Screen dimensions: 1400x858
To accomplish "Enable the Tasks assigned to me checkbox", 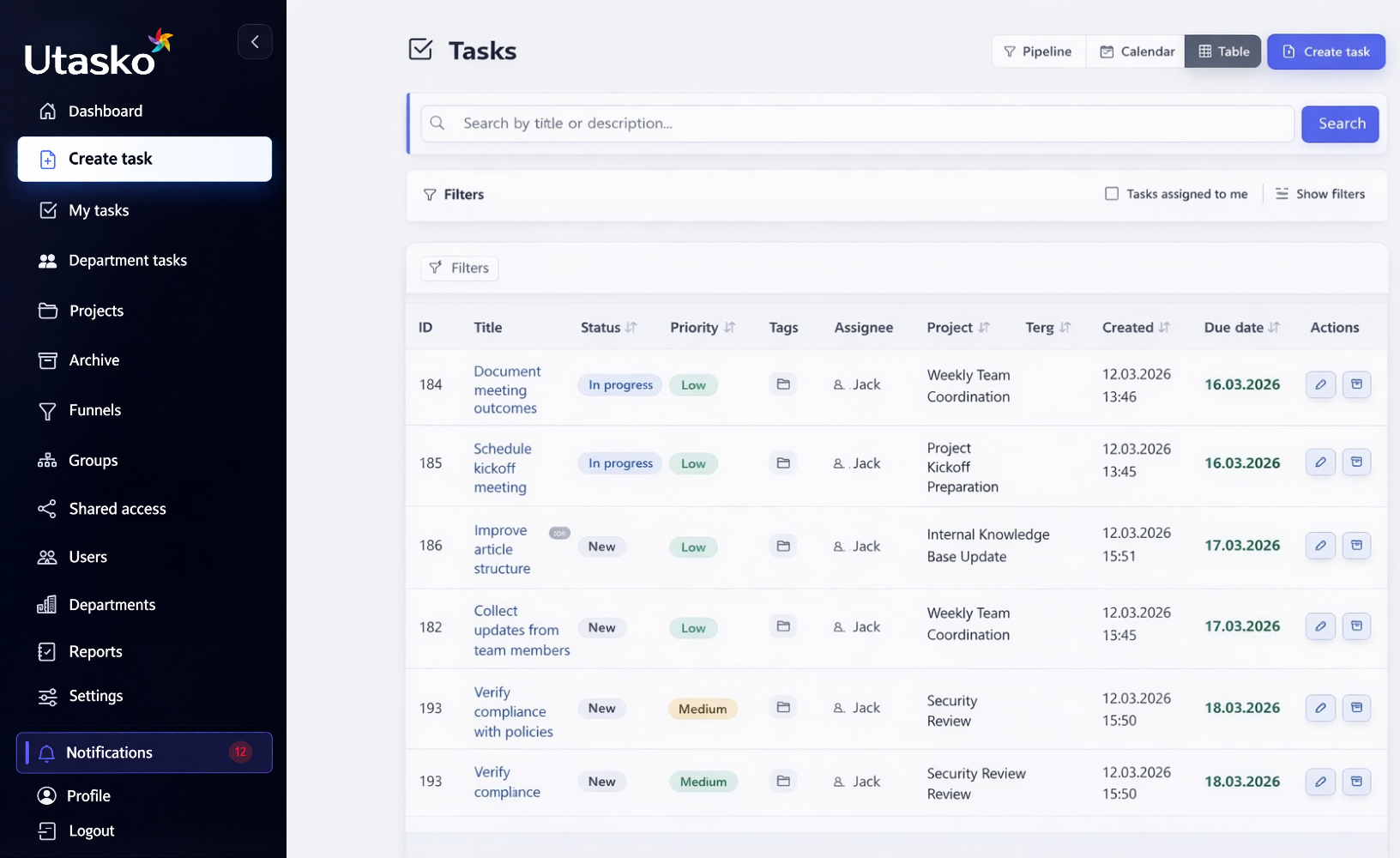I will click(x=1112, y=194).
